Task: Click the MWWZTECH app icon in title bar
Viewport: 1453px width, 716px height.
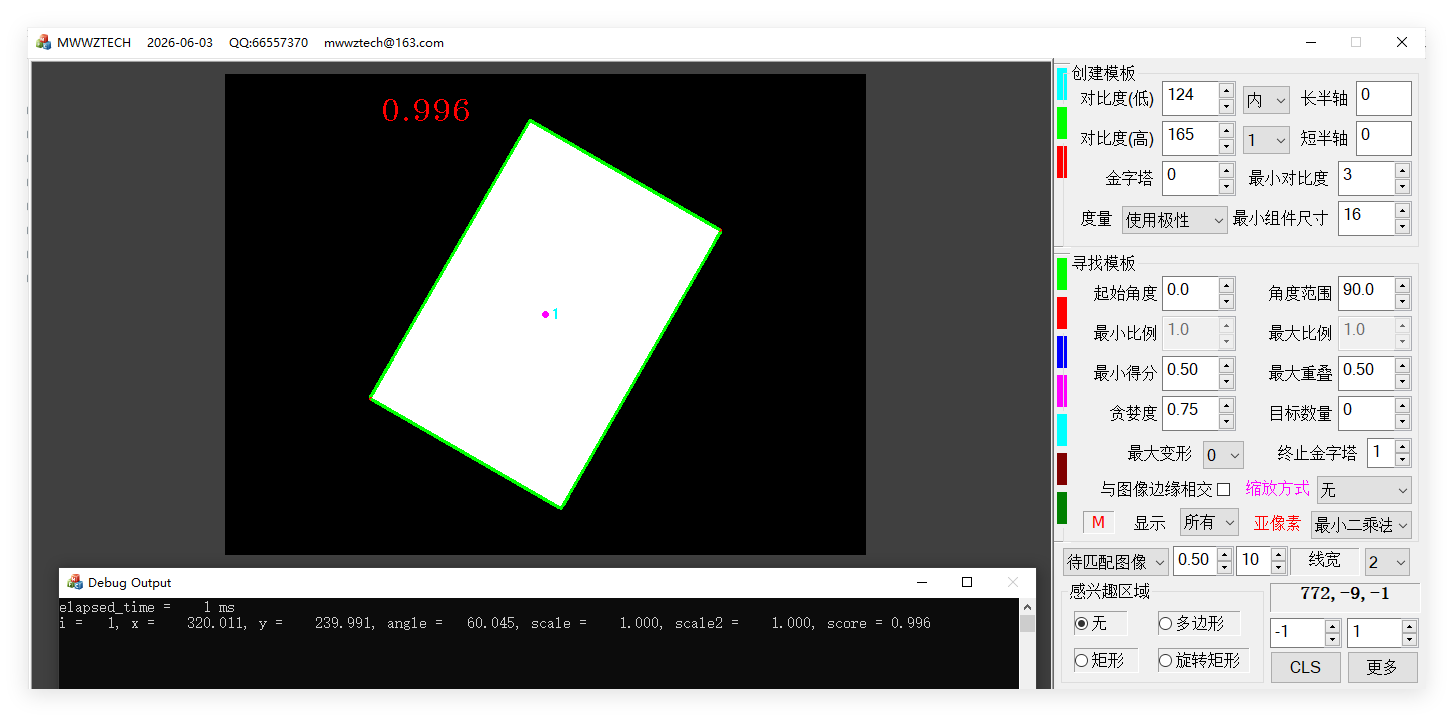Action: (x=43, y=42)
